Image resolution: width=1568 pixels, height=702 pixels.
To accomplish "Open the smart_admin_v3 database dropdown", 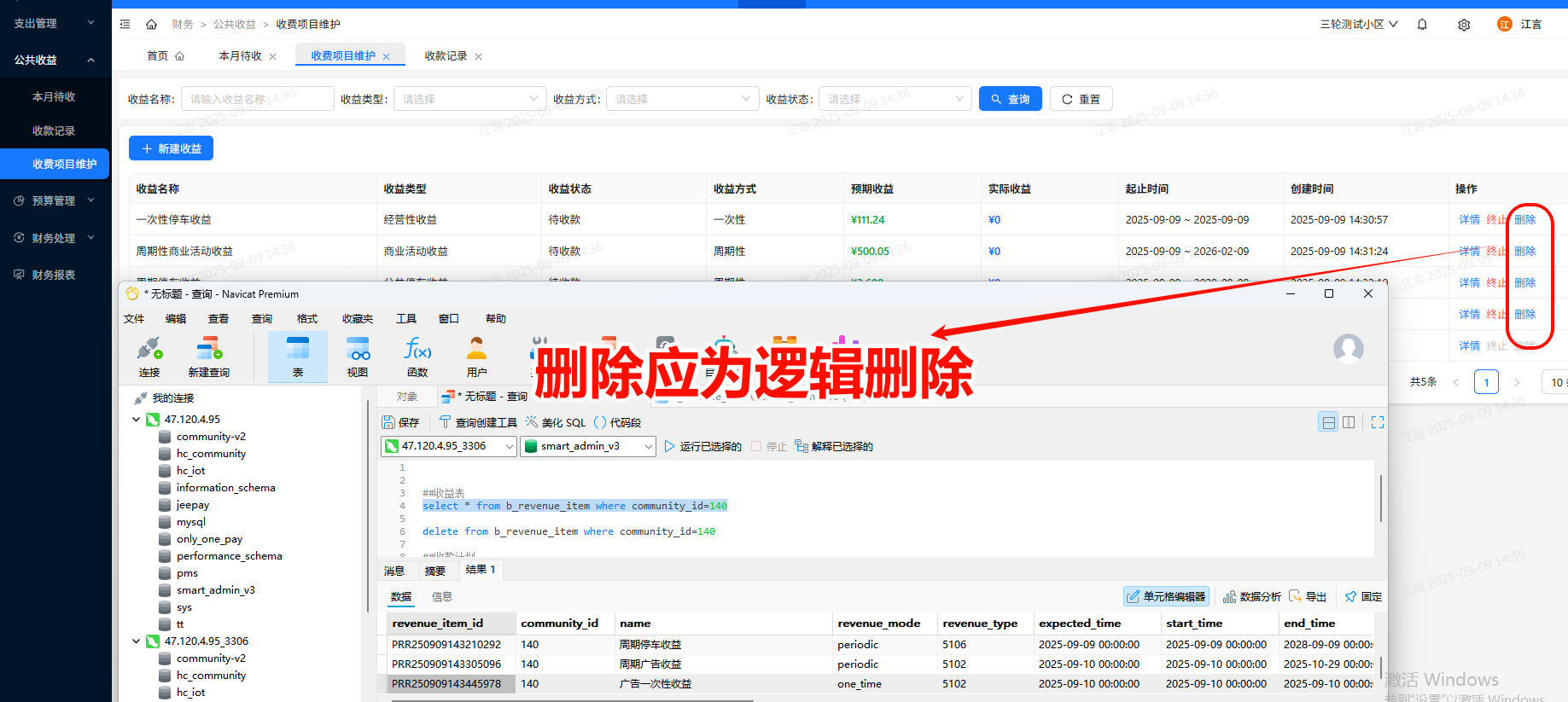I will tap(587, 446).
